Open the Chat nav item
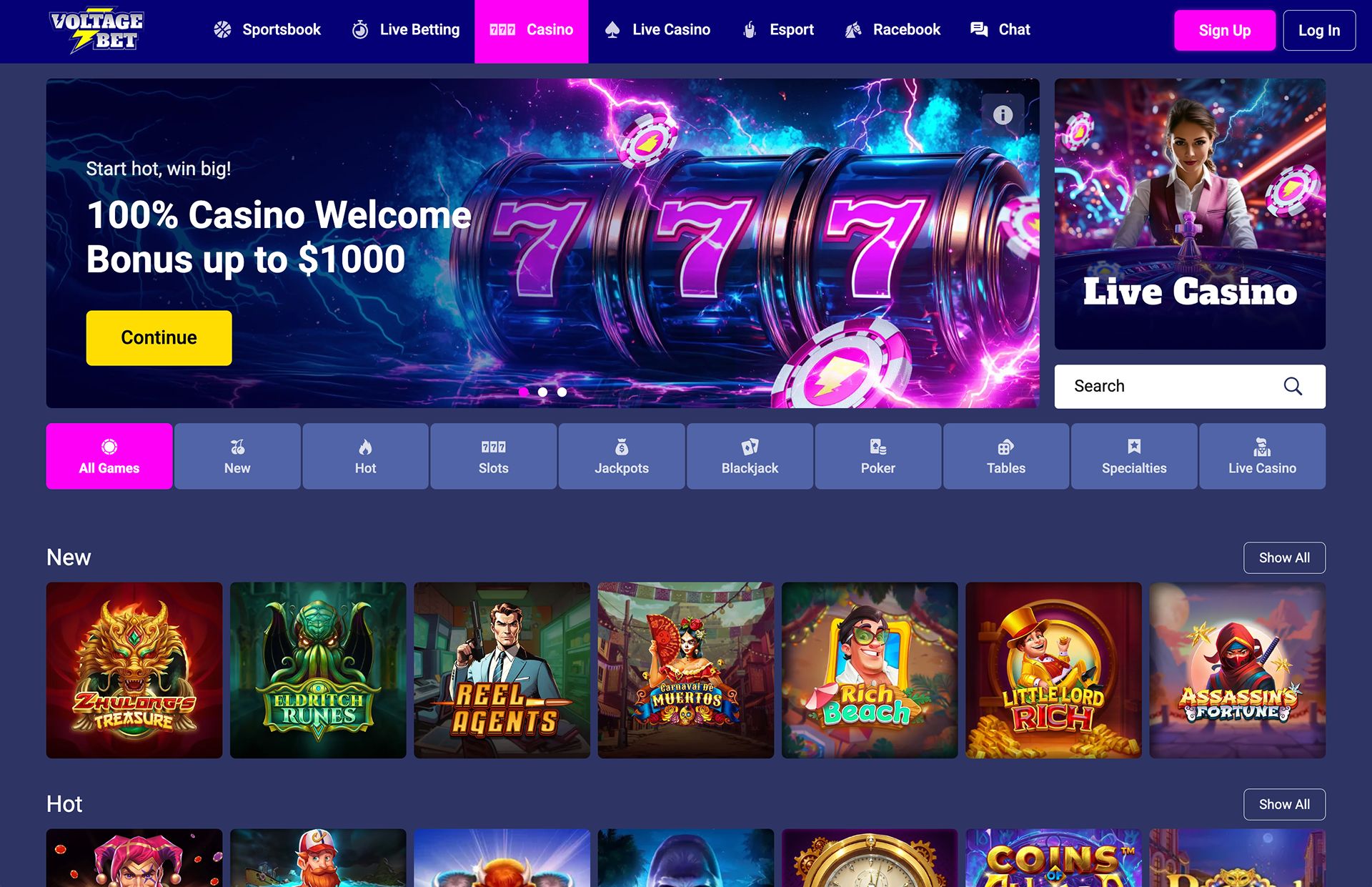This screenshot has width=1372, height=887. (x=1000, y=30)
